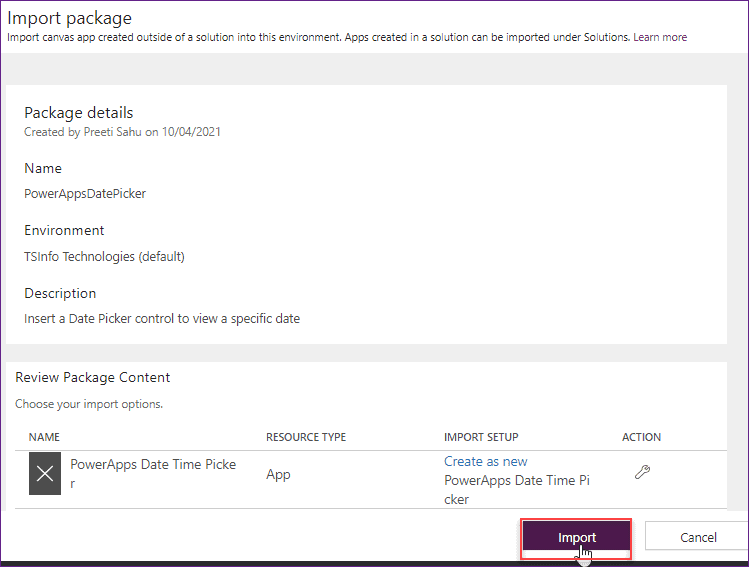Click the Package details heading

pyautogui.click(x=79, y=113)
